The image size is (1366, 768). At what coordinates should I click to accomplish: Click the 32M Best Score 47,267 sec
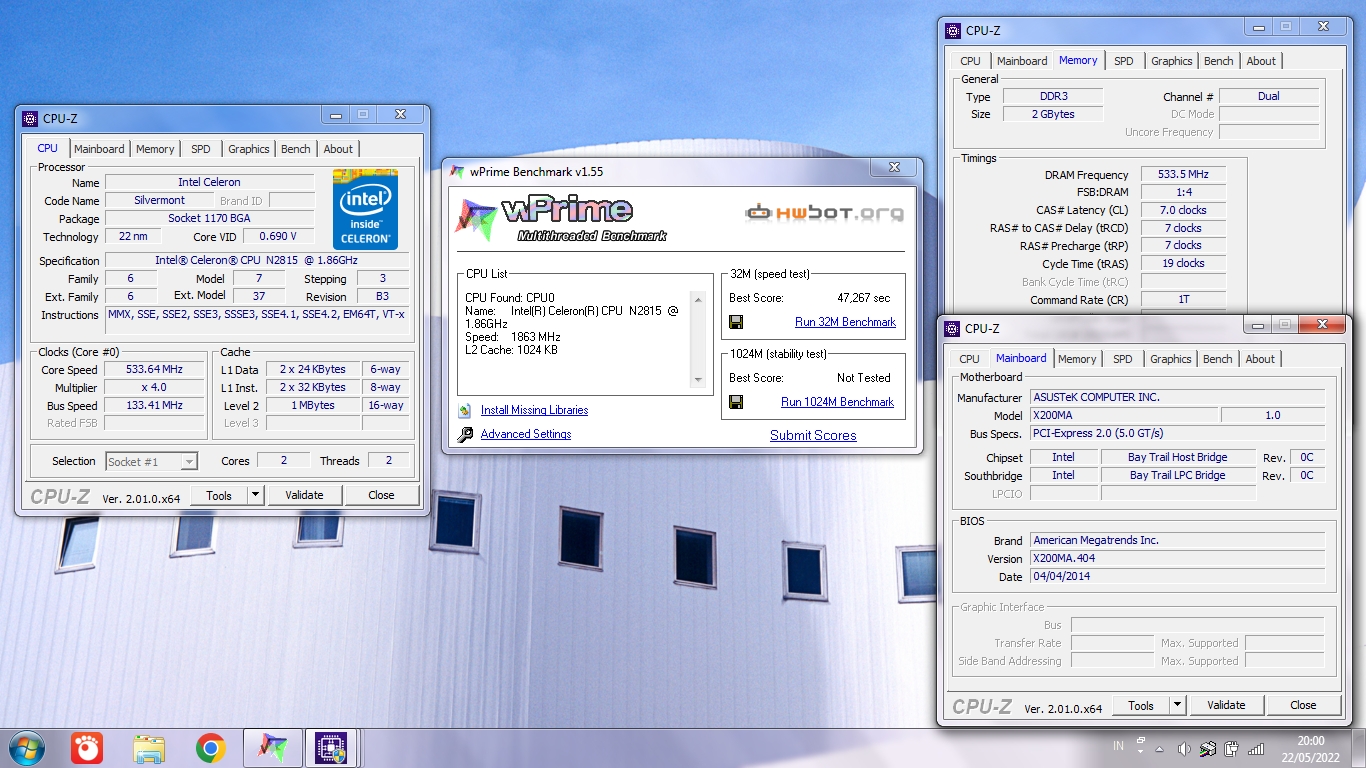pyautogui.click(x=863, y=298)
